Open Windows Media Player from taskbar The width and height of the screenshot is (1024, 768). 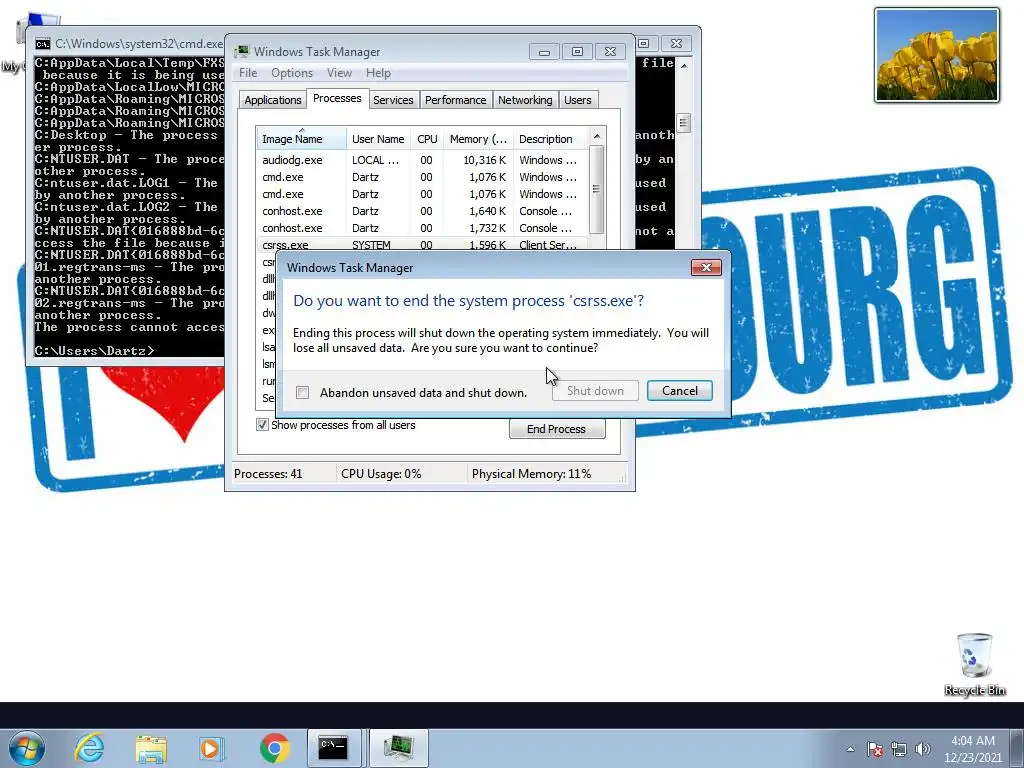[x=212, y=748]
